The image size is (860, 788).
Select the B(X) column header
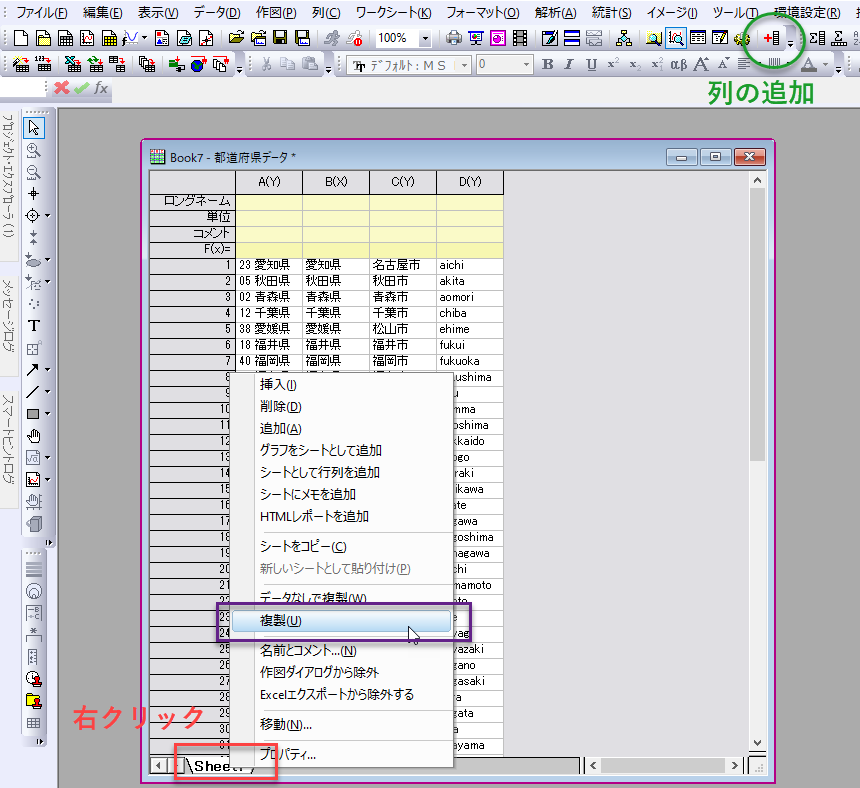[336, 182]
